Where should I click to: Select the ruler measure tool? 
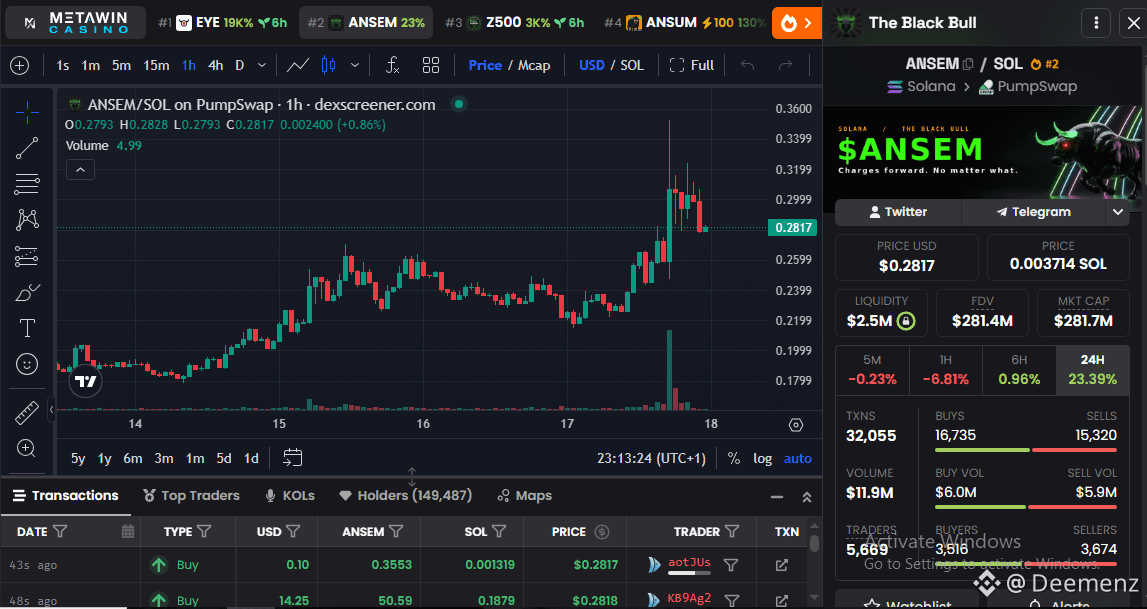pyautogui.click(x=27, y=413)
